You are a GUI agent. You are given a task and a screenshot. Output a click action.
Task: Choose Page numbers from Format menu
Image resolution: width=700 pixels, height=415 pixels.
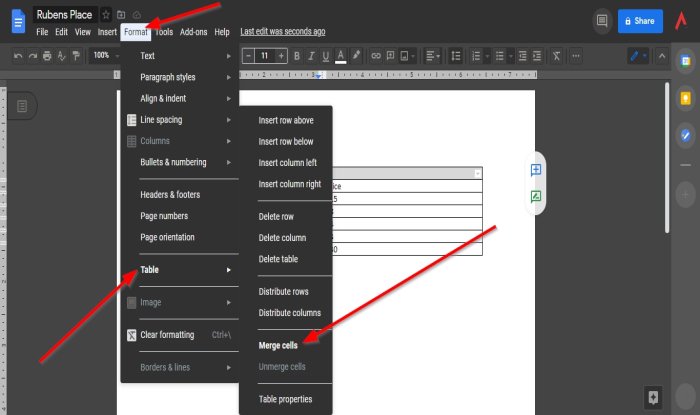coord(180,216)
